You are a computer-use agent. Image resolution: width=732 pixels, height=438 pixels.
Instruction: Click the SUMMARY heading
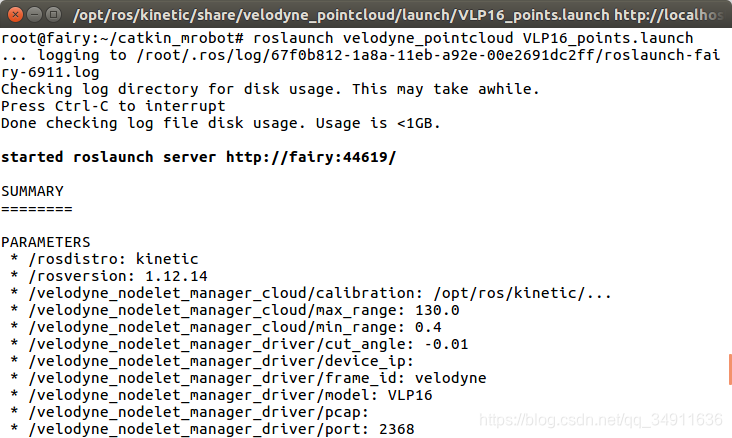32,191
